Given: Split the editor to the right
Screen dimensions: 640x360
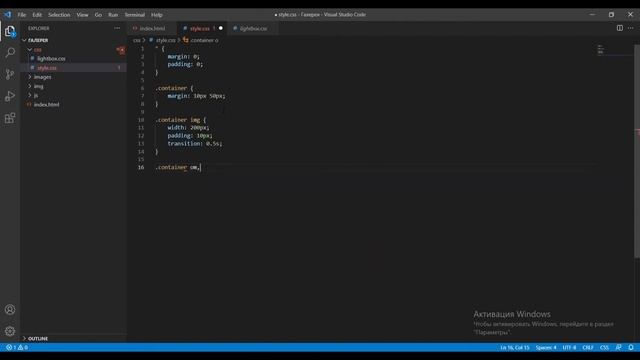Looking at the screenshot, I should tap(620, 28).
